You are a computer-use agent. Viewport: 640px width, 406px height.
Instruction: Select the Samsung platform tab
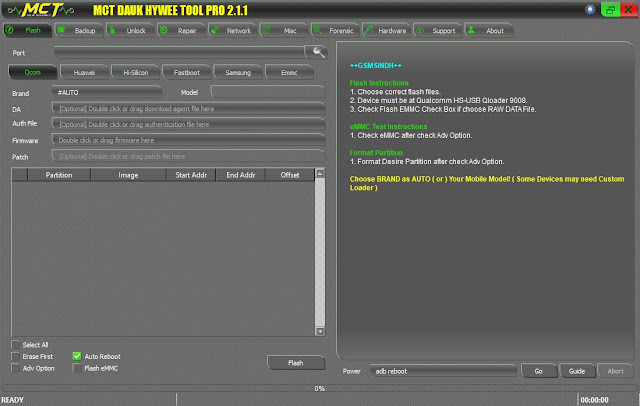coord(238,72)
